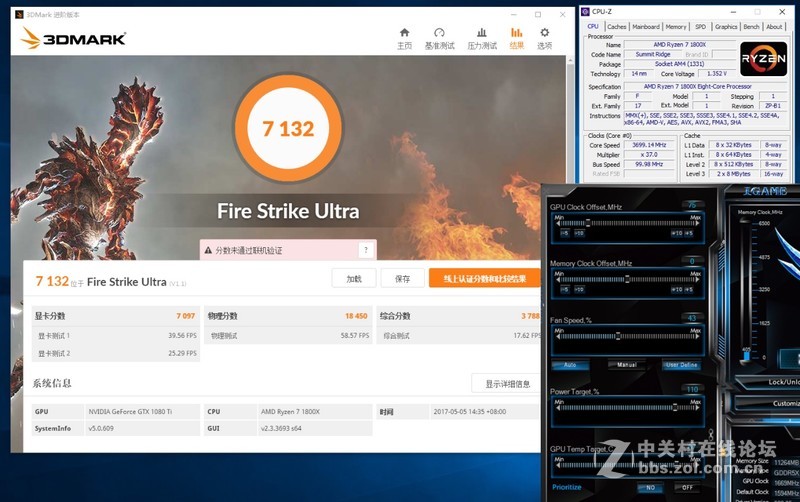The width and height of the screenshot is (800, 502).
Task: Click graphics test 1 row 39.56 FPS
Action: coord(116,336)
